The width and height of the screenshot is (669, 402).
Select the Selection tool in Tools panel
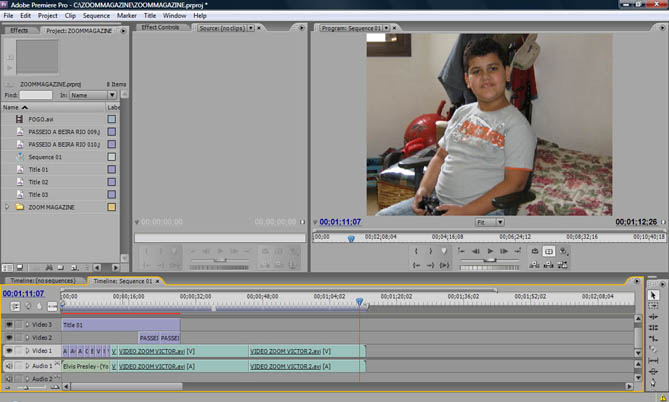click(x=654, y=296)
